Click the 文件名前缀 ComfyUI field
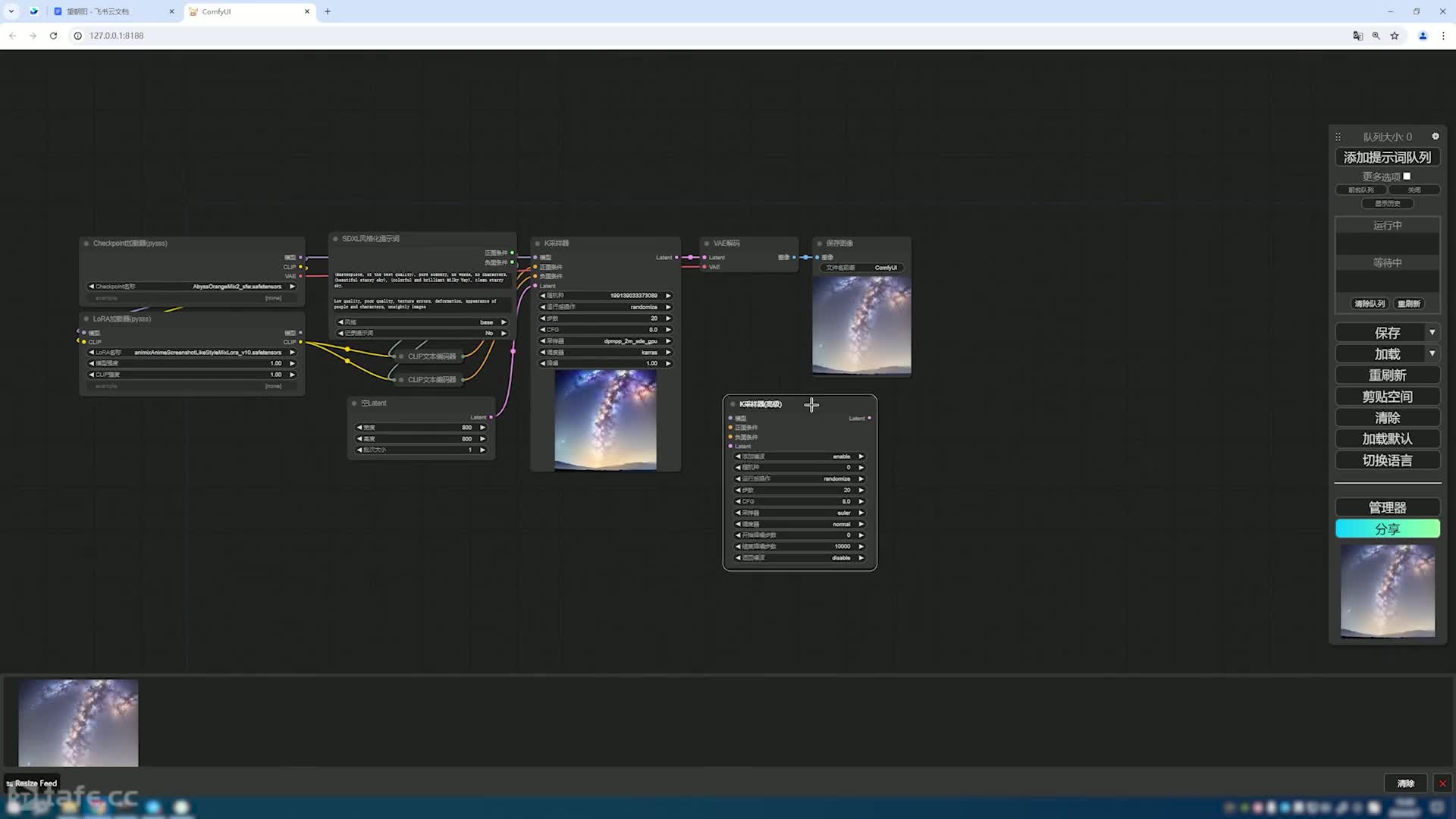 (861, 268)
